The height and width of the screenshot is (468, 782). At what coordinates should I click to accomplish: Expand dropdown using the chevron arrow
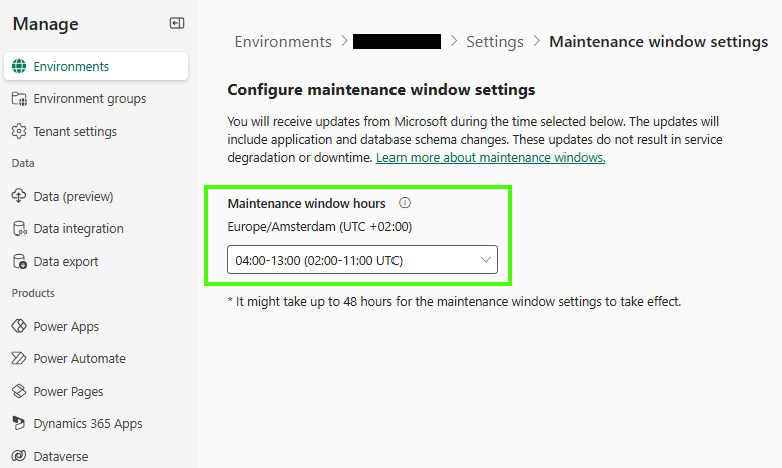point(486,261)
